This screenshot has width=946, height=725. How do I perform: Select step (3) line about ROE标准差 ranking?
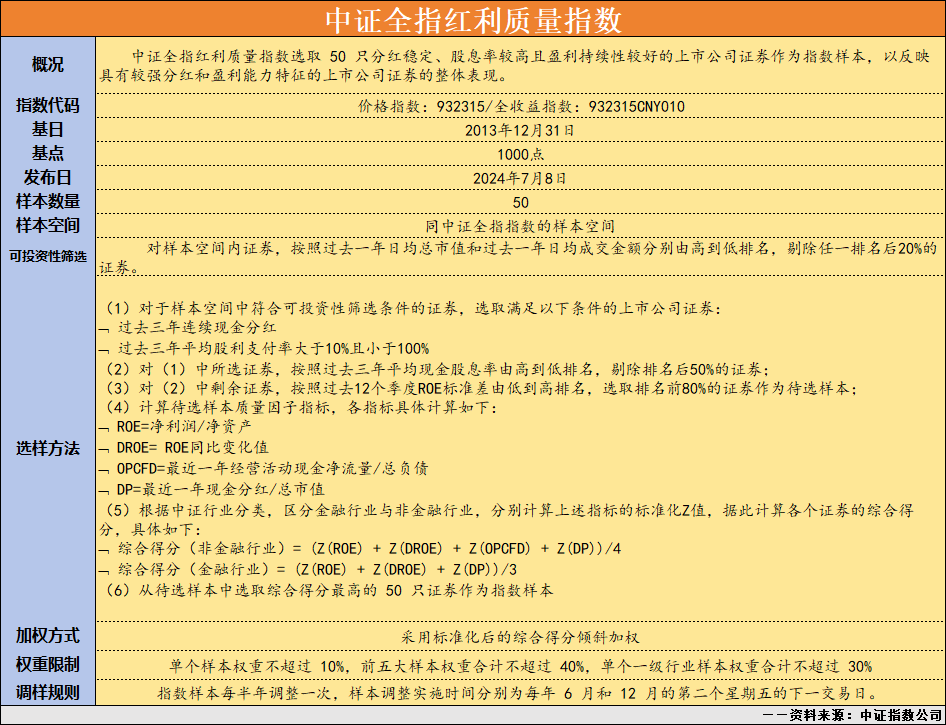pos(481,388)
